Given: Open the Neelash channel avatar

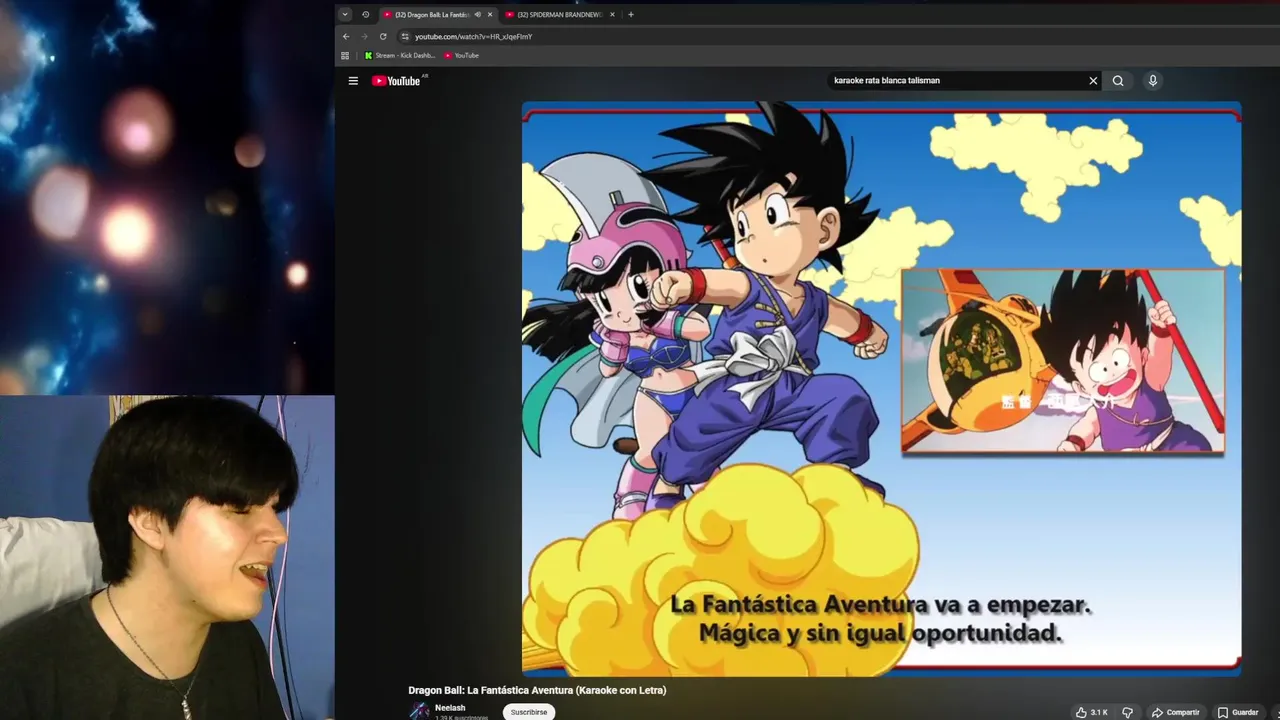Looking at the screenshot, I should tap(419, 711).
